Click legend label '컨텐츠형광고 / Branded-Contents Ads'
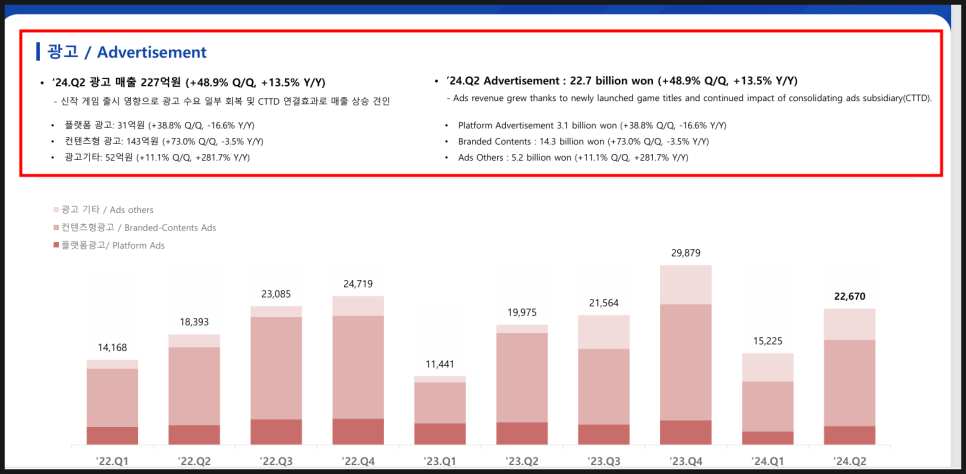The height and width of the screenshot is (474, 966). point(139,228)
